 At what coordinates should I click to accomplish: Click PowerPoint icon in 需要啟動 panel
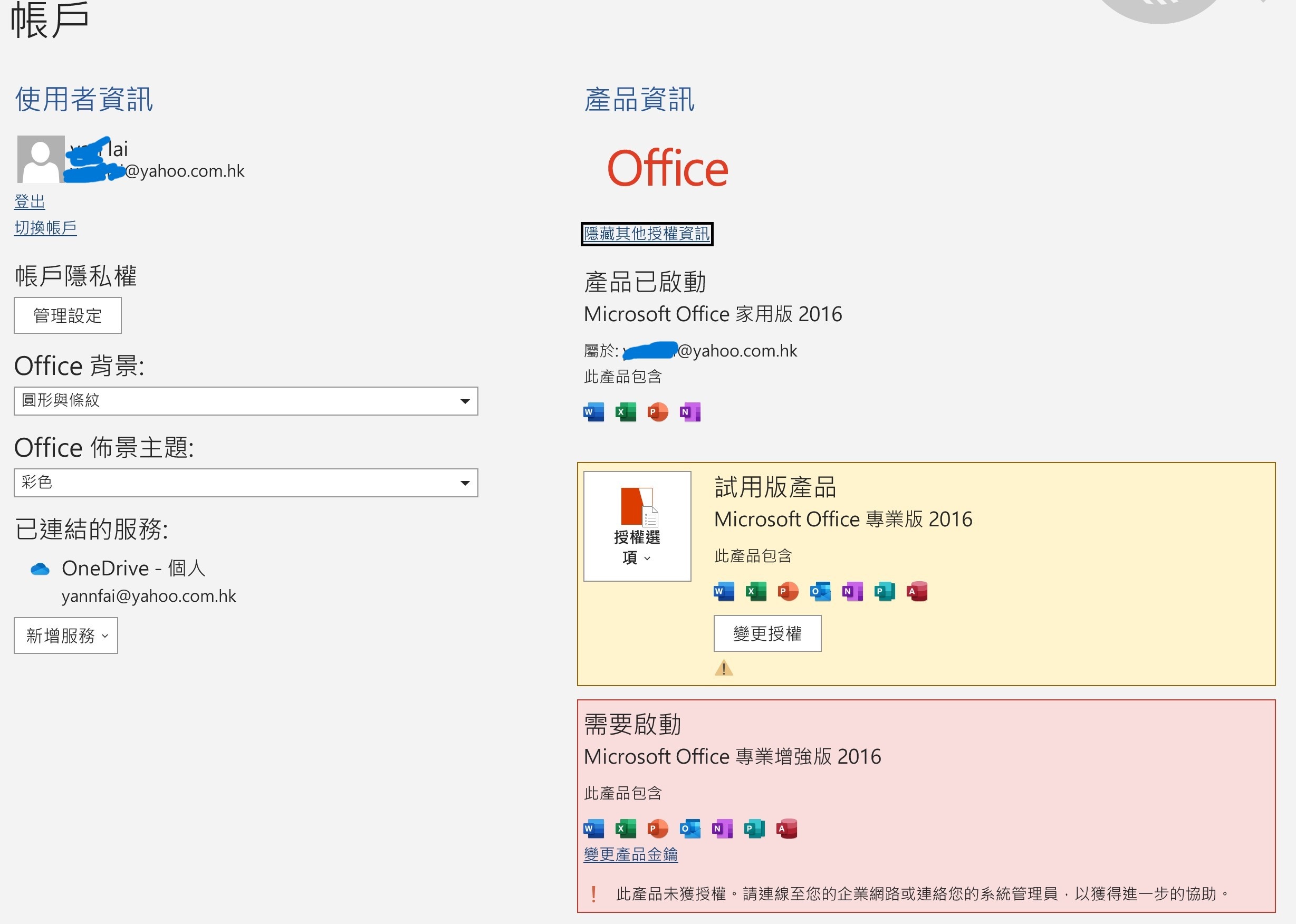[x=658, y=829]
